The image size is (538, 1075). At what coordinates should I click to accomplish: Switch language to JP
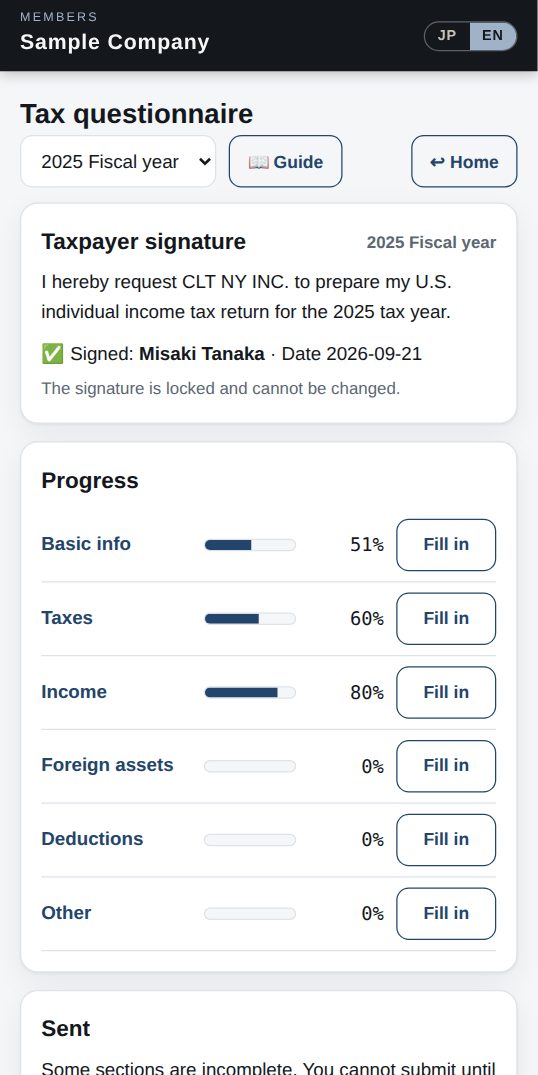[448, 36]
